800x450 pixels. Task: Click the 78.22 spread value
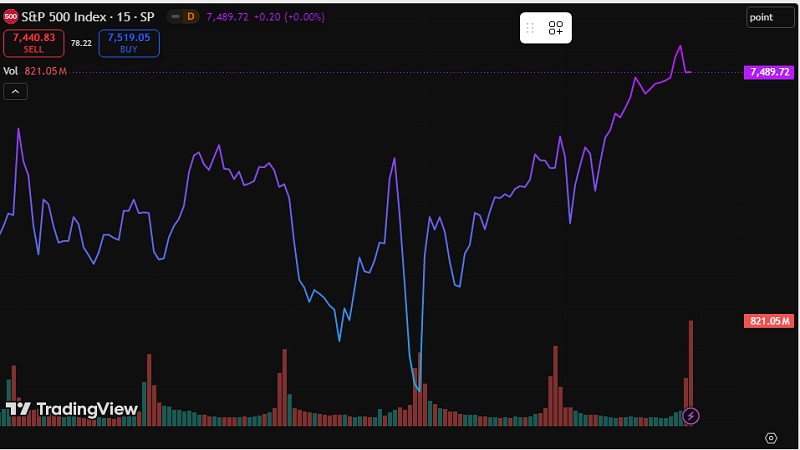pyautogui.click(x=81, y=43)
